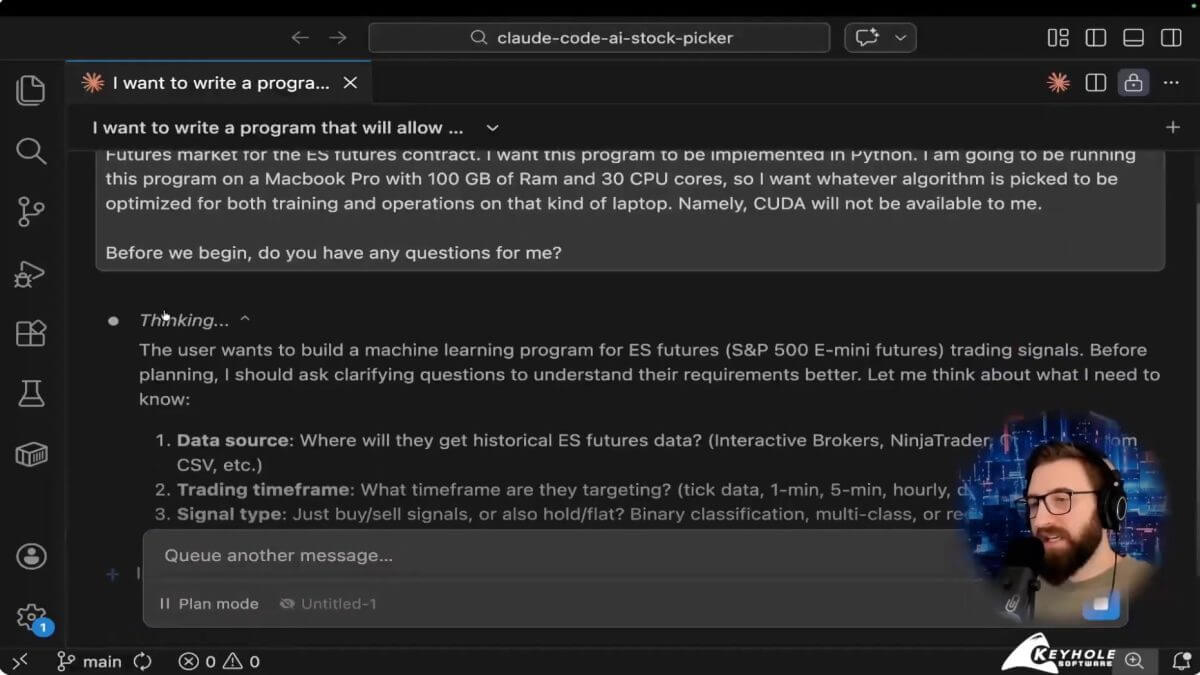
Task: Open the Source Control view
Action: 31,212
